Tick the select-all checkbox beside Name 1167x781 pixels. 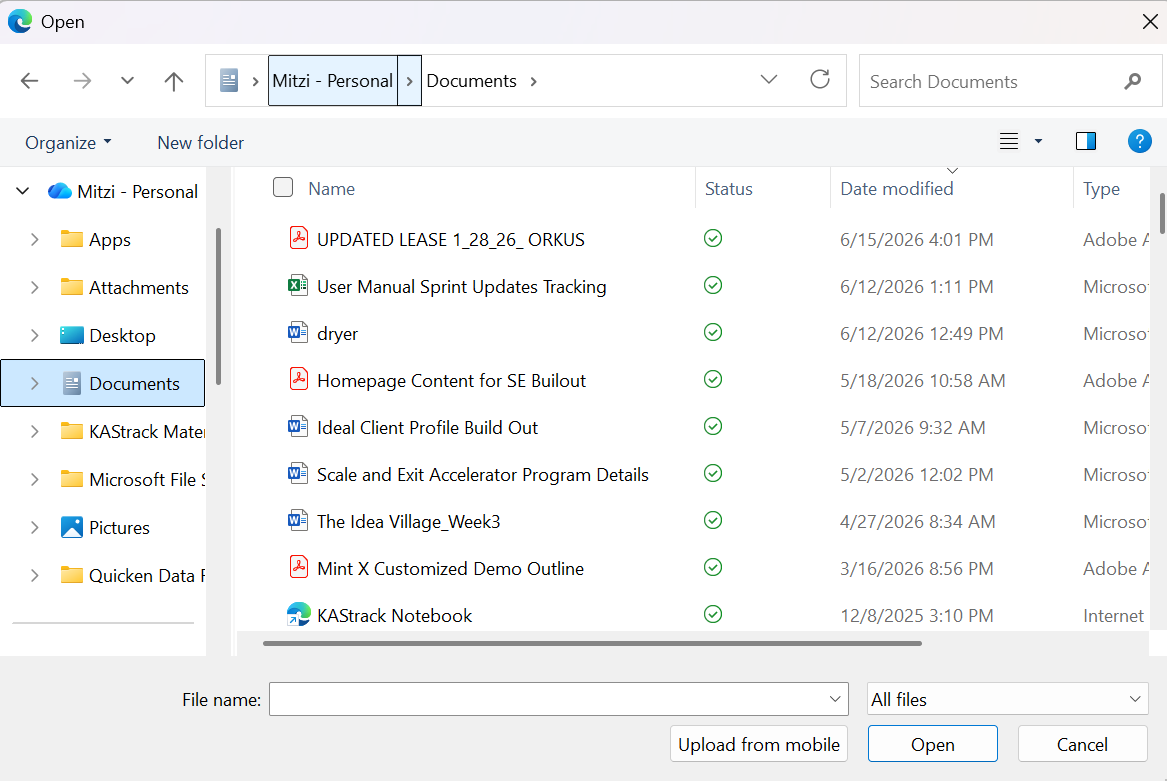click(283, 188)
